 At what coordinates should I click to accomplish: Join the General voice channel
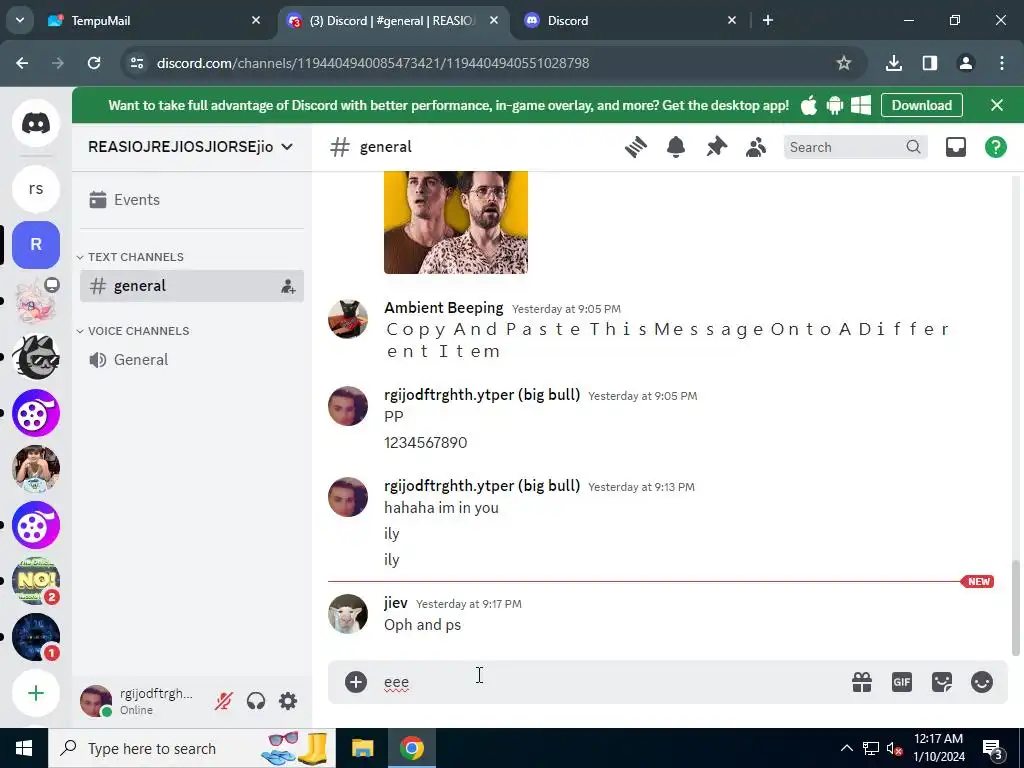[192, 360]
